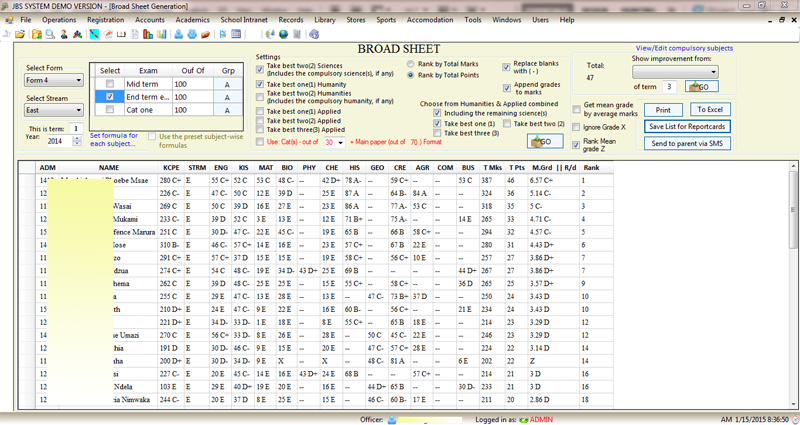Tick the Mid term exam checkbox

coord(110,83)
